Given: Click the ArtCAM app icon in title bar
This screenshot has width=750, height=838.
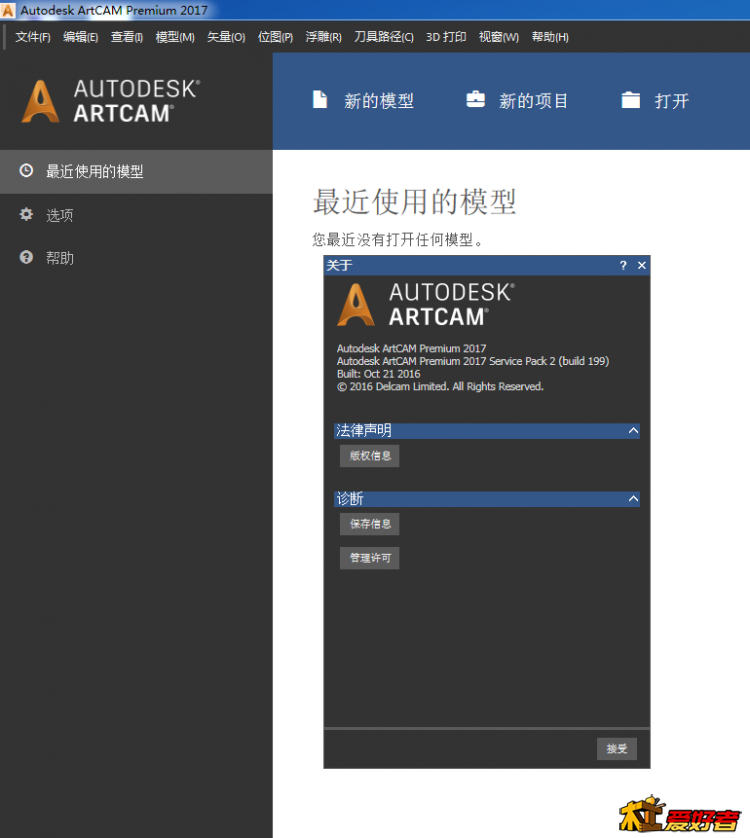Looking at the screenshot, I should (7, 10).
